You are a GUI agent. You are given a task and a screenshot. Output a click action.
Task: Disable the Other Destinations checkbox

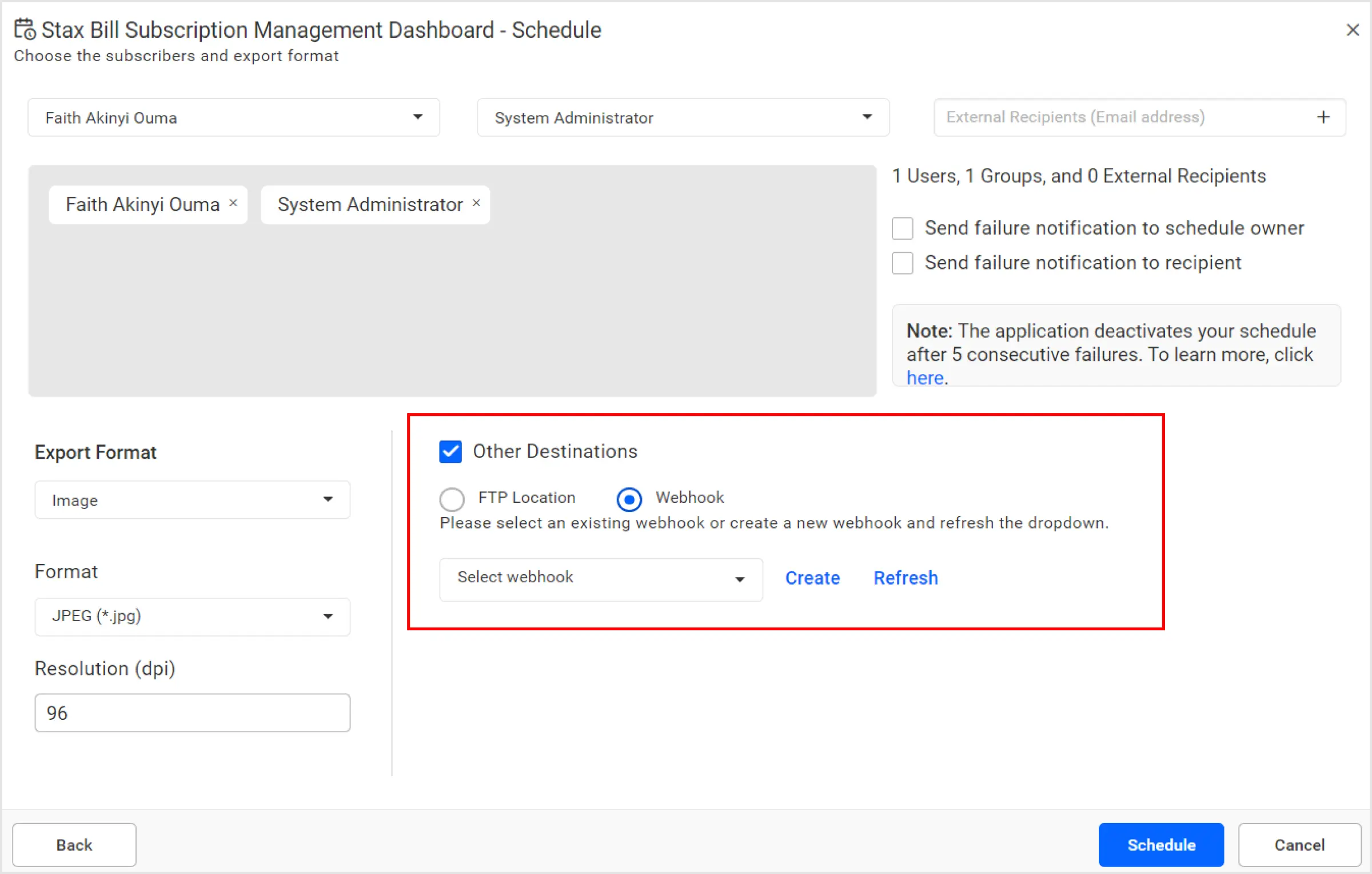450,451
